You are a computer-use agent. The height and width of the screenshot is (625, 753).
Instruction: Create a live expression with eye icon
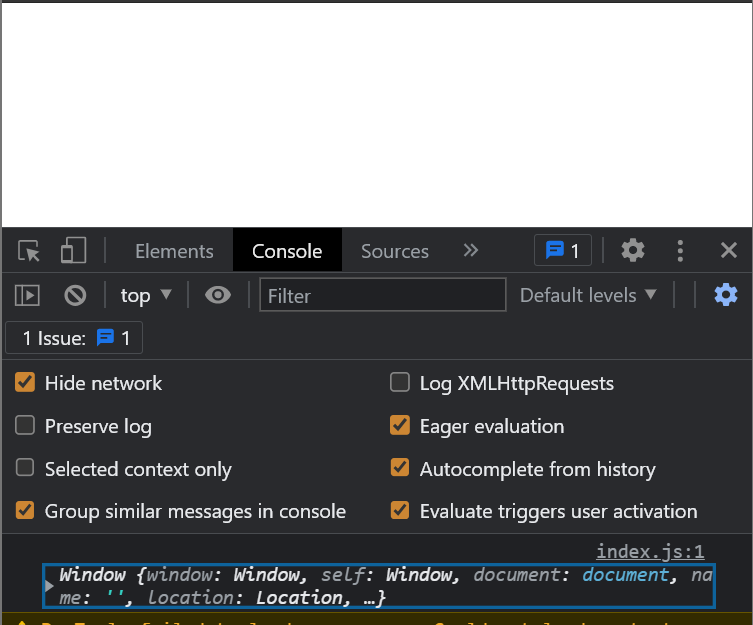(218, 295)
